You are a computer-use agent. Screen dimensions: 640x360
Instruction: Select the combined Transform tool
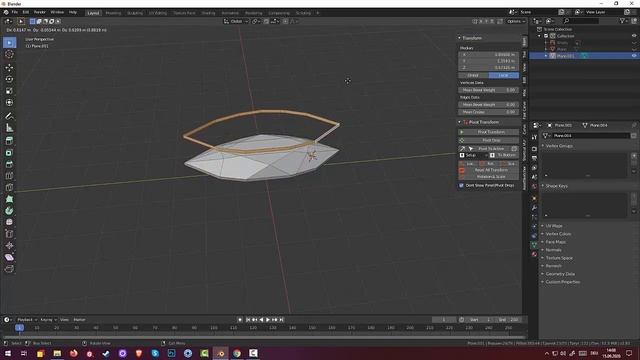[9, 102]
